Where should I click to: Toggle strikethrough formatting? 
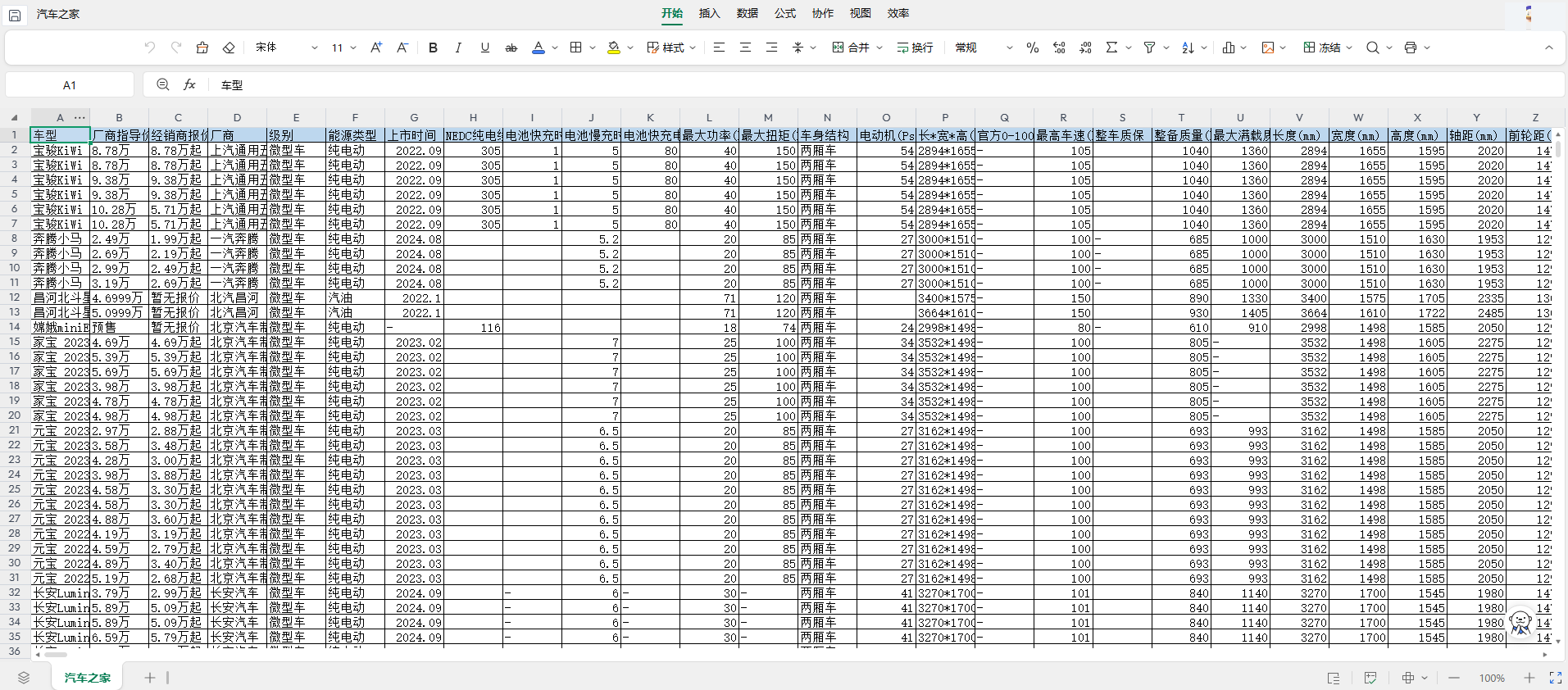pos(511,48)
